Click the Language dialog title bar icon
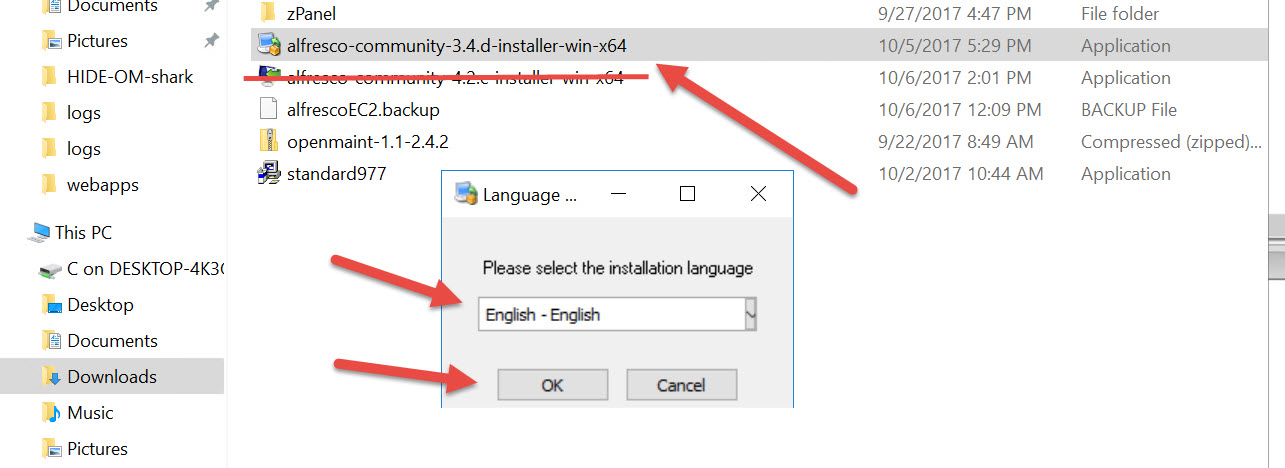Viewport: 1285px width, 468px height. (x=465, y=195)
